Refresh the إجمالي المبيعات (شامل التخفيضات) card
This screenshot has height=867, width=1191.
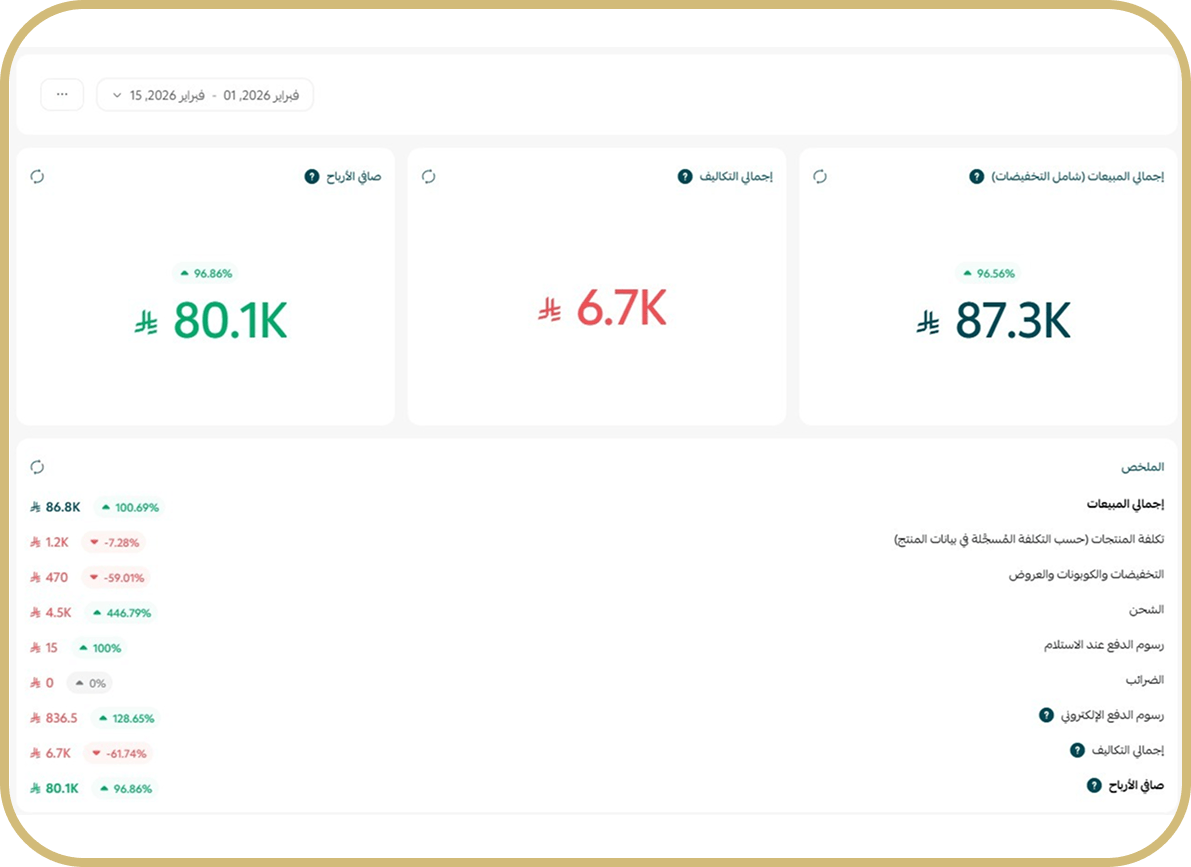(820, 176)
